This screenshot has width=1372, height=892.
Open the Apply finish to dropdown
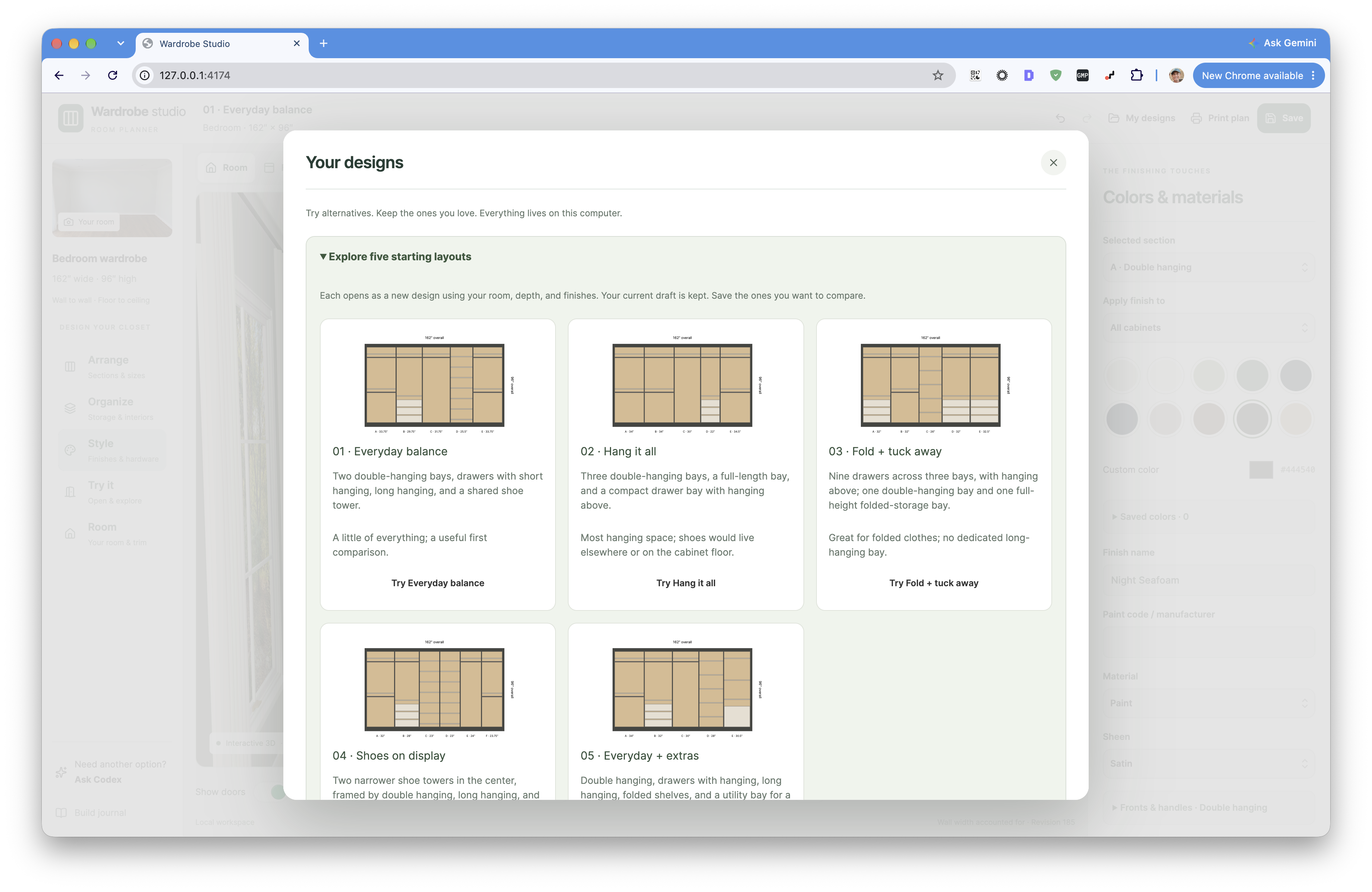click(1208, 327)
